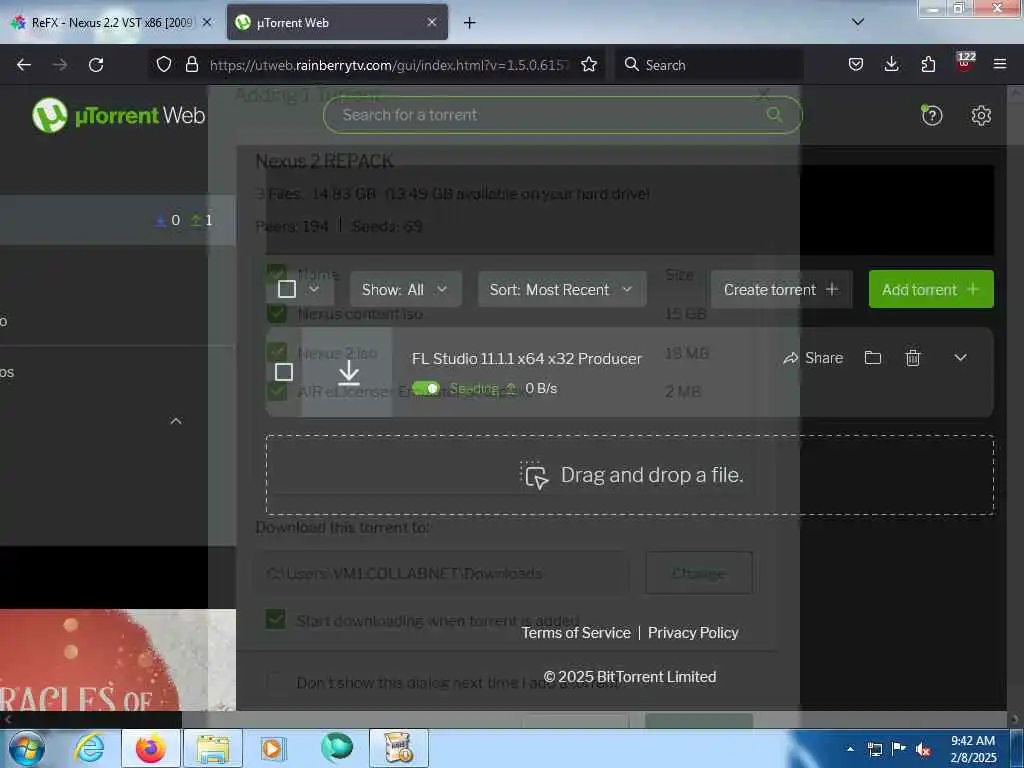Click the muted speaker tray icon
Screen dimensions: 1024x768
coord(922,749)
